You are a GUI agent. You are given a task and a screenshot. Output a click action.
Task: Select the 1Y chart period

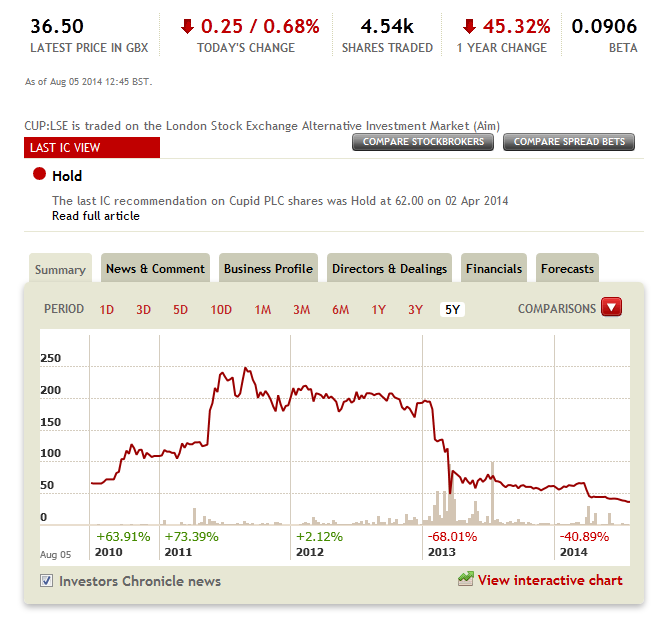tap(378, 310)
